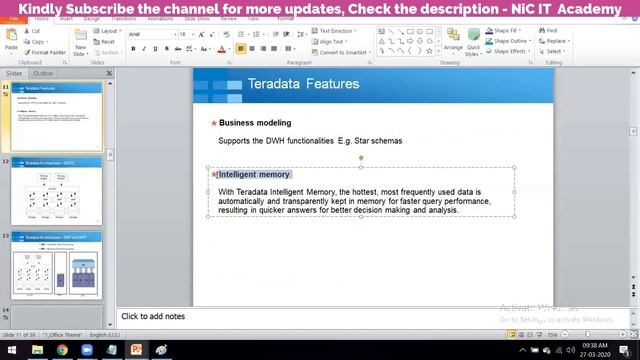Click the zoom slider handle

coord(587,334)
